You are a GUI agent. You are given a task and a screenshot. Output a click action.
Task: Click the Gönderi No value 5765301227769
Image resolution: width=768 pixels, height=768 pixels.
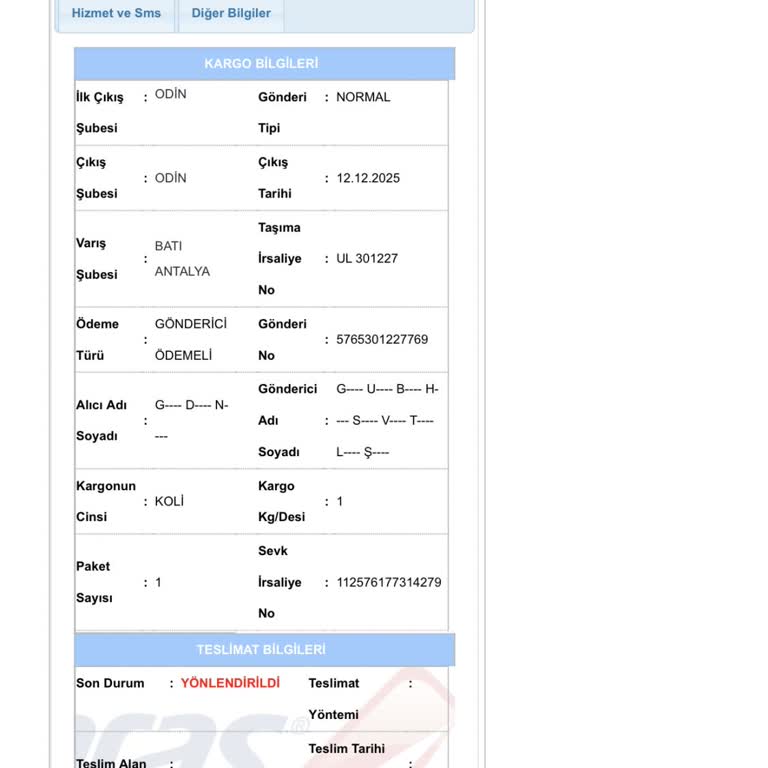[382, 339]
